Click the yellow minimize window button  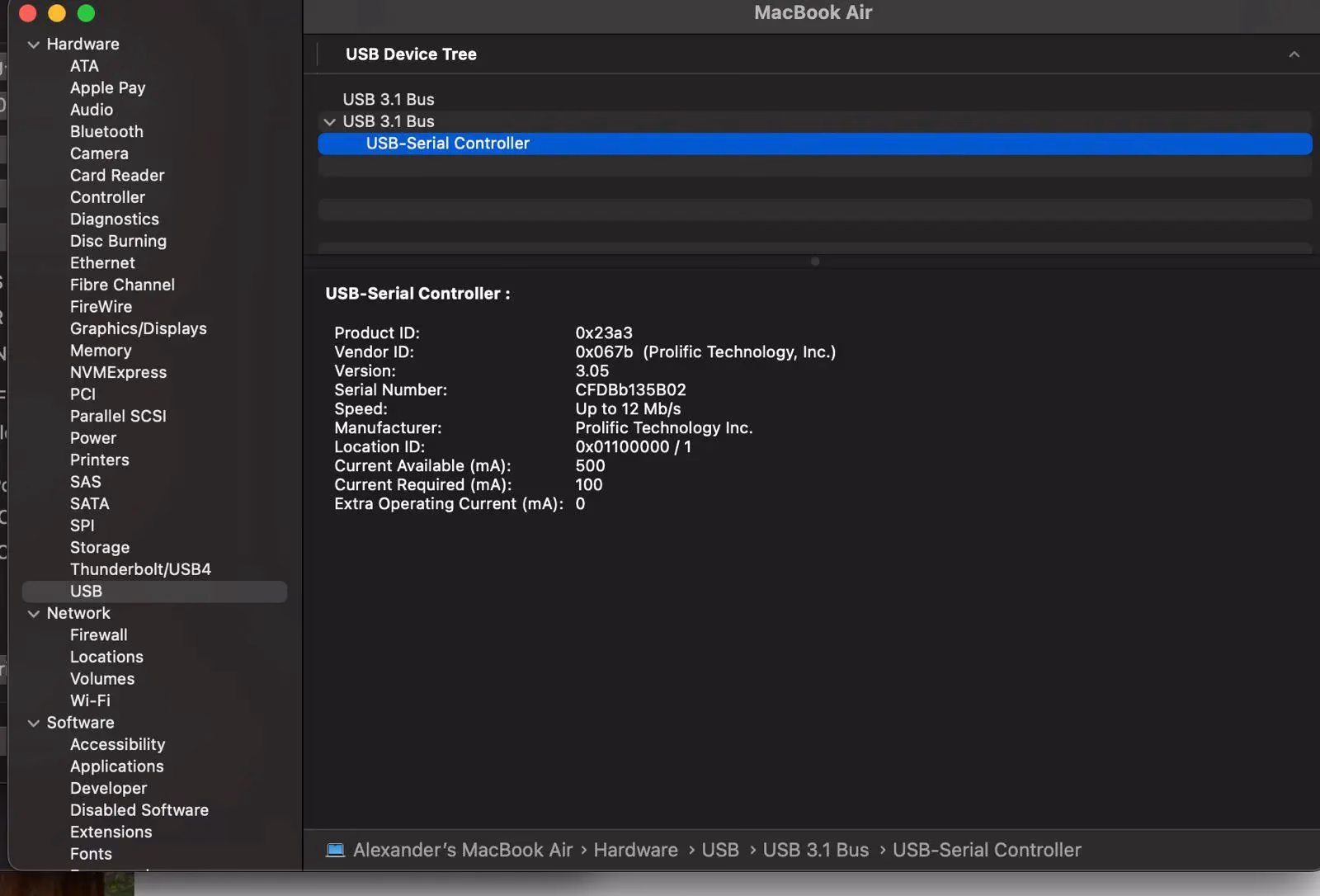(x=57, y=13)
